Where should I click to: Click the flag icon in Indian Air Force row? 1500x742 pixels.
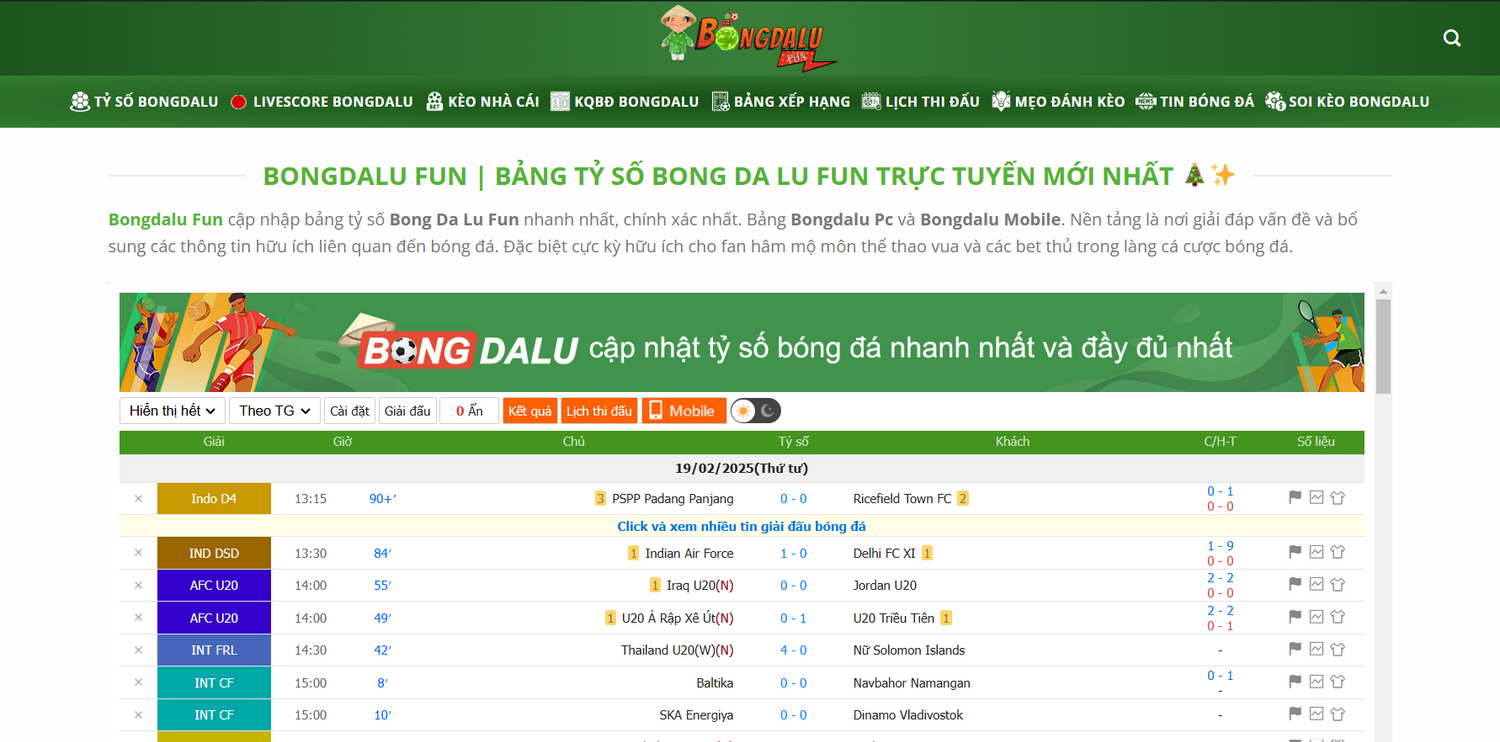pyautogui.click(x=1295, y=552)
